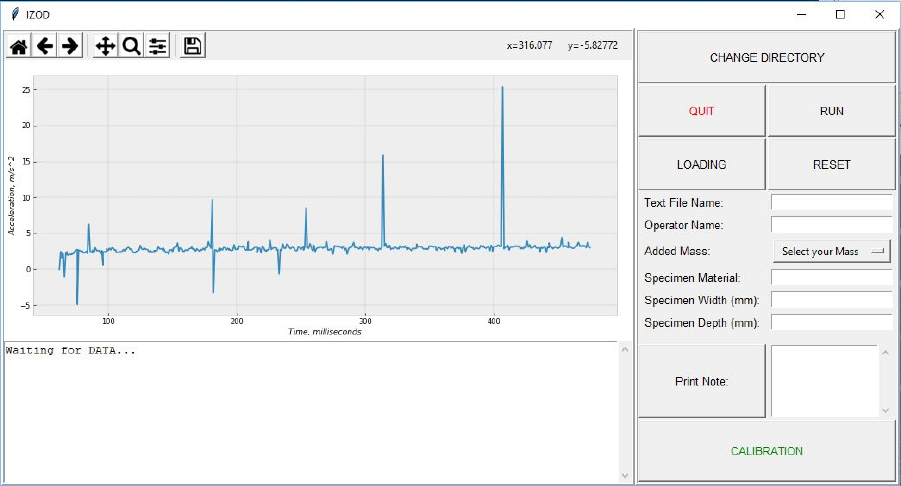The width and height of the screenshot is (901, 486).
Task: Start the test with RUN button
Action: pos(831,111)
